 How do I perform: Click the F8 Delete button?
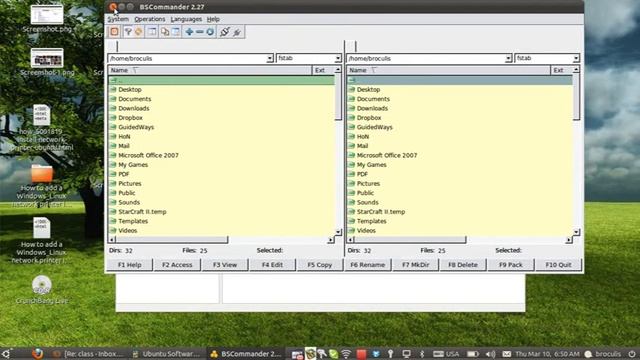pos(463,264)
